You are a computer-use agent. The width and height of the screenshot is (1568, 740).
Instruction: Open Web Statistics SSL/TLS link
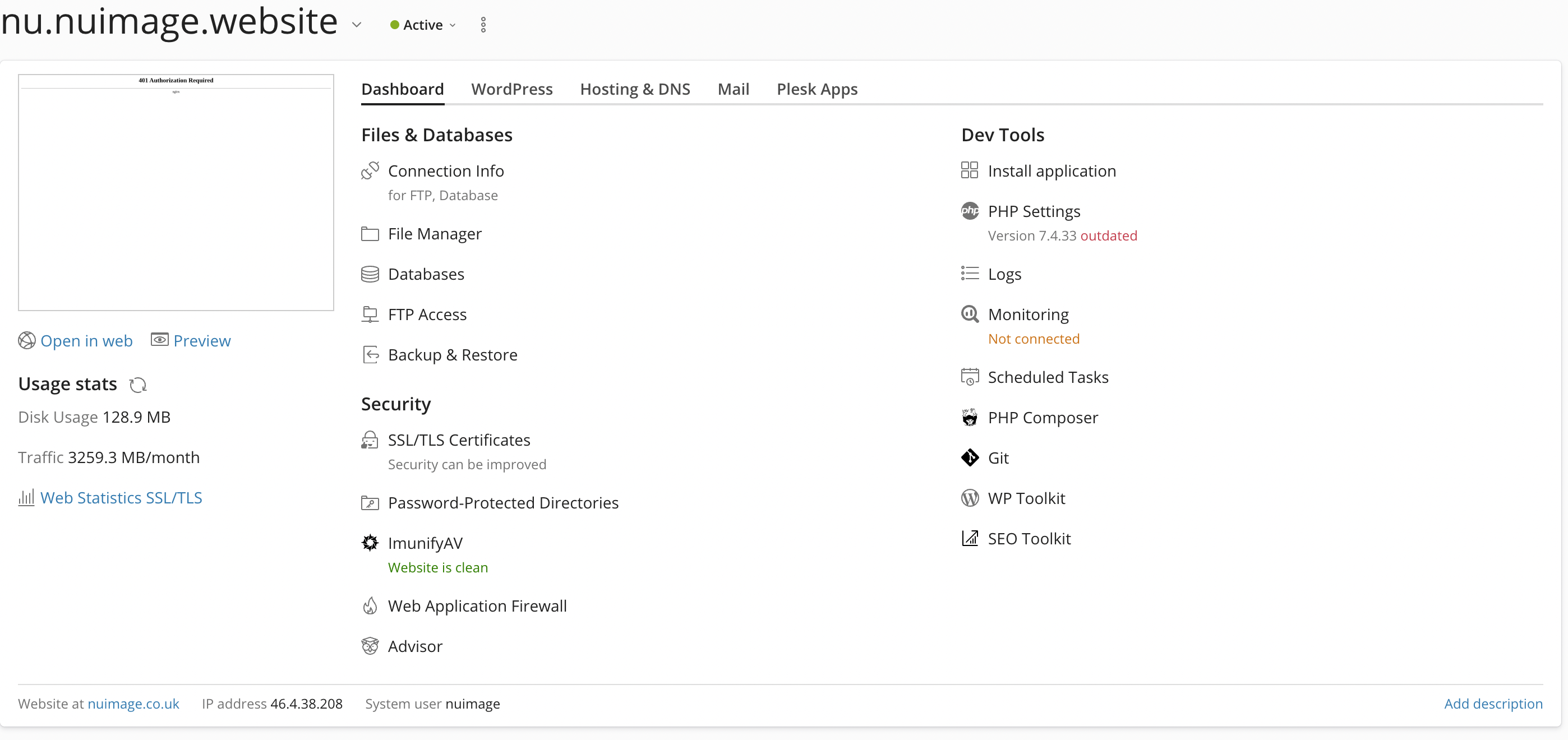[x=121, y=498]
